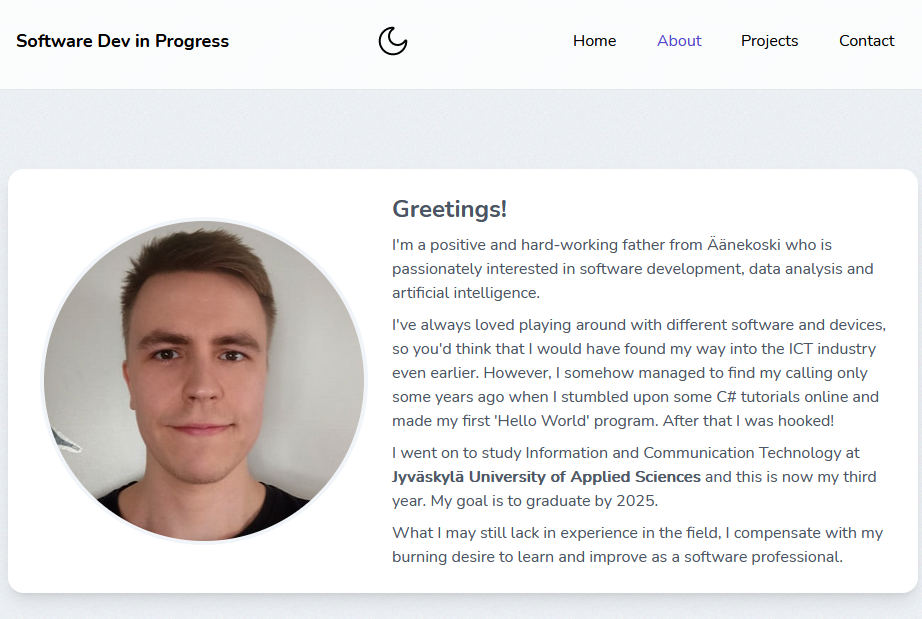The height and width of the screenshot is (619, 922).
Task: Click the 'Greetings!' heading
Action: coord(449,209)
